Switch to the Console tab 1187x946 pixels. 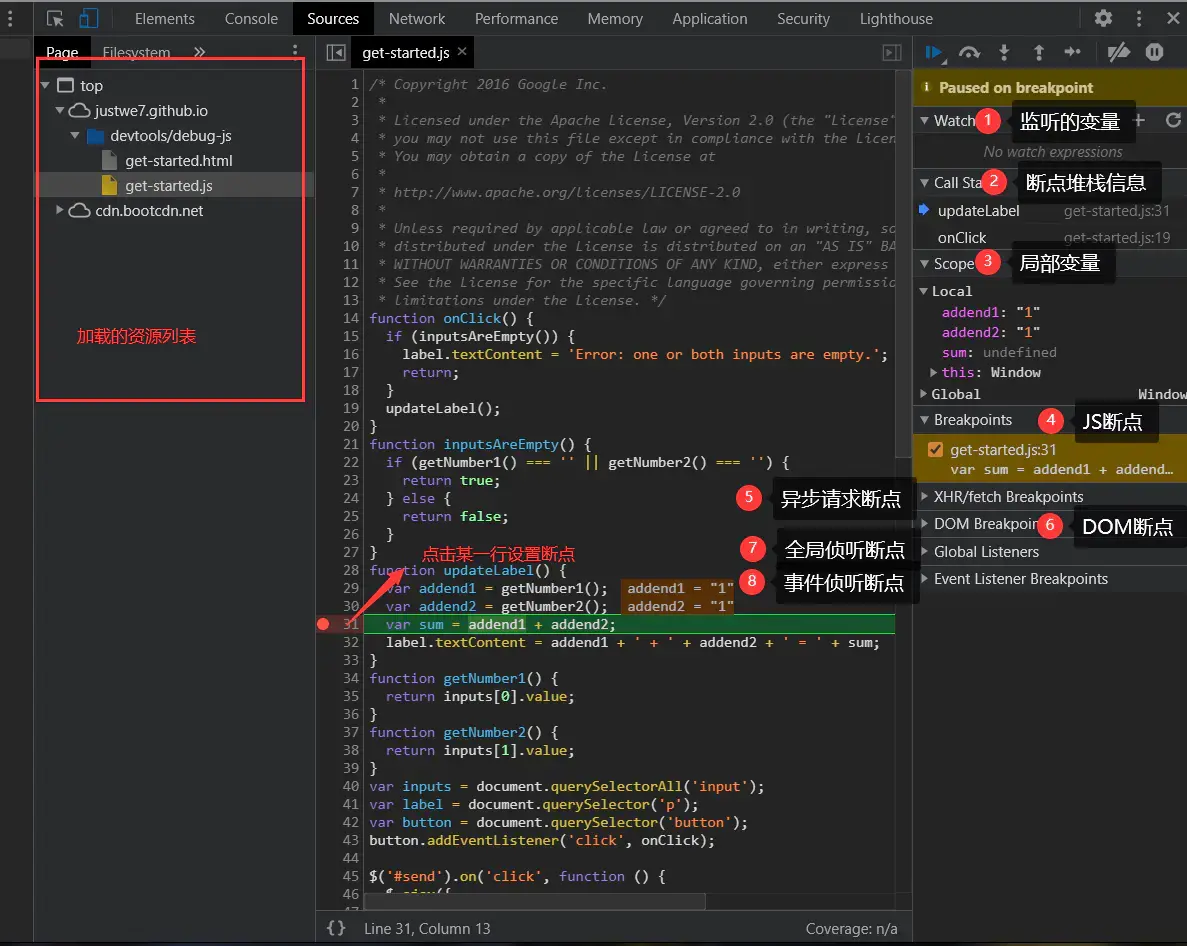pos(251,19)
